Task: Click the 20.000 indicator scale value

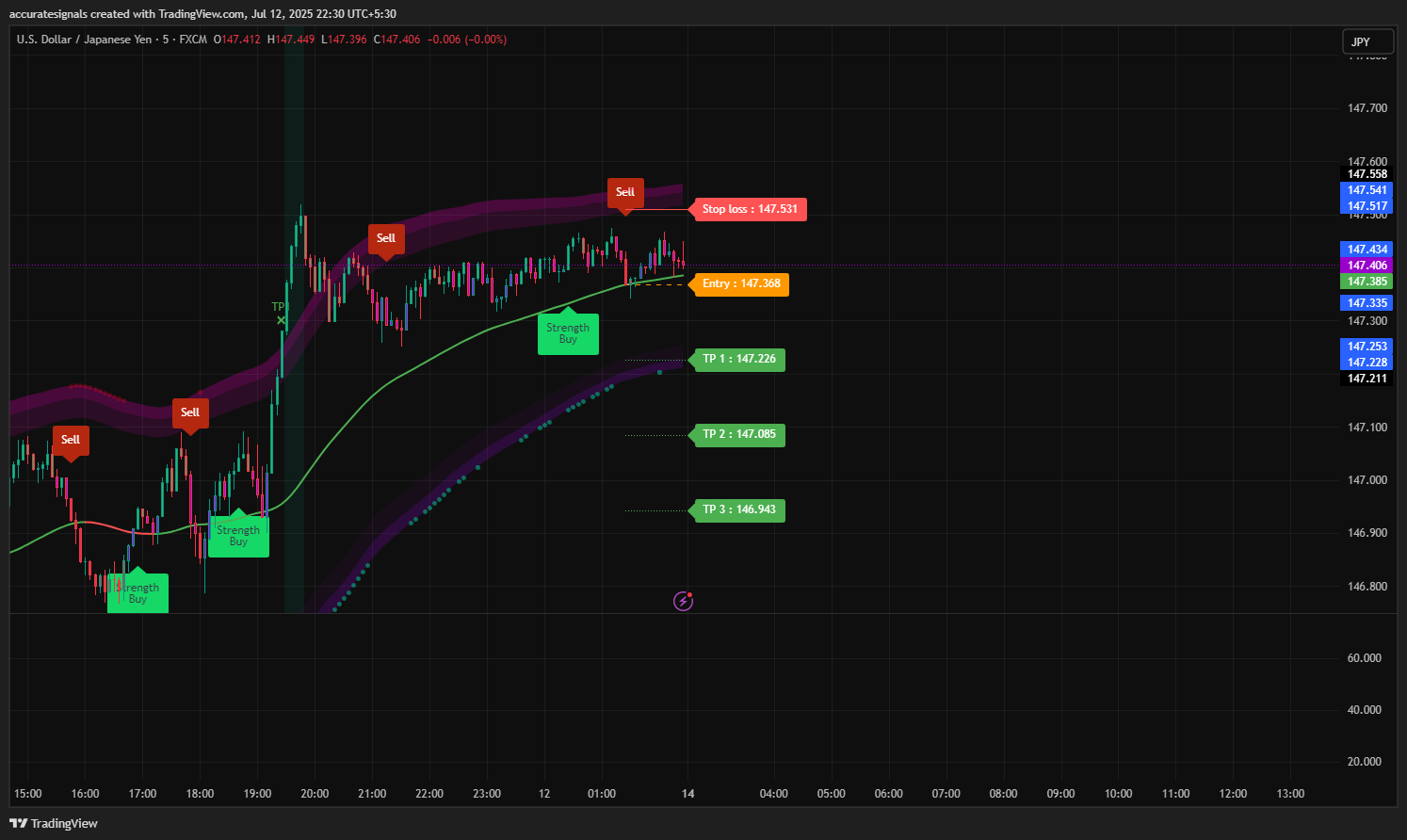Action: 1364,762
